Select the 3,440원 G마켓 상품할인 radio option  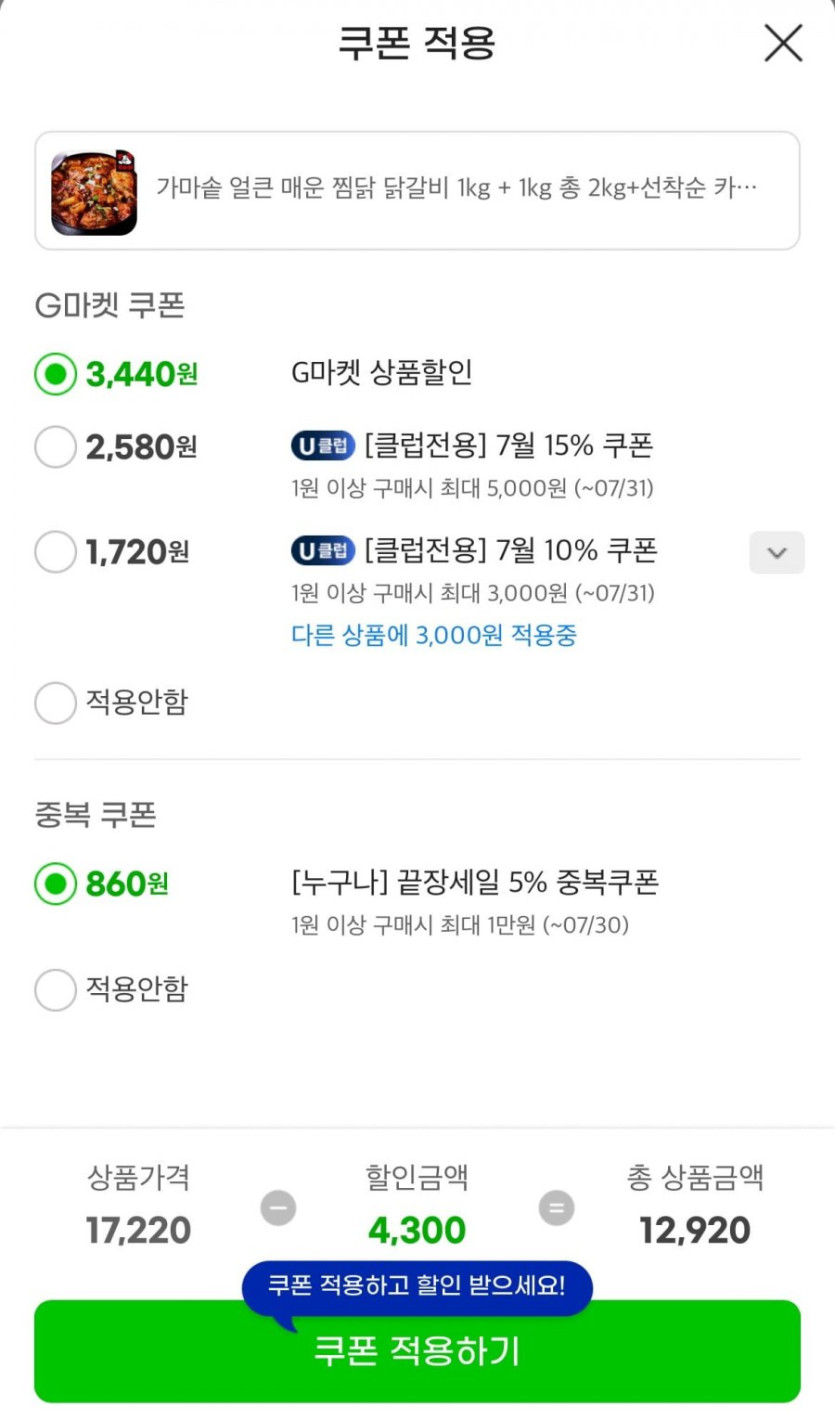click(x=55, y=375)
